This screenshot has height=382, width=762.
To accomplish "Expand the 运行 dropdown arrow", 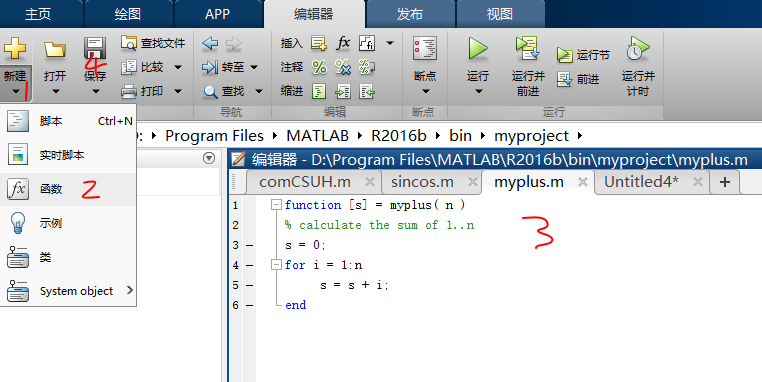I will click(x=478, y=91).
